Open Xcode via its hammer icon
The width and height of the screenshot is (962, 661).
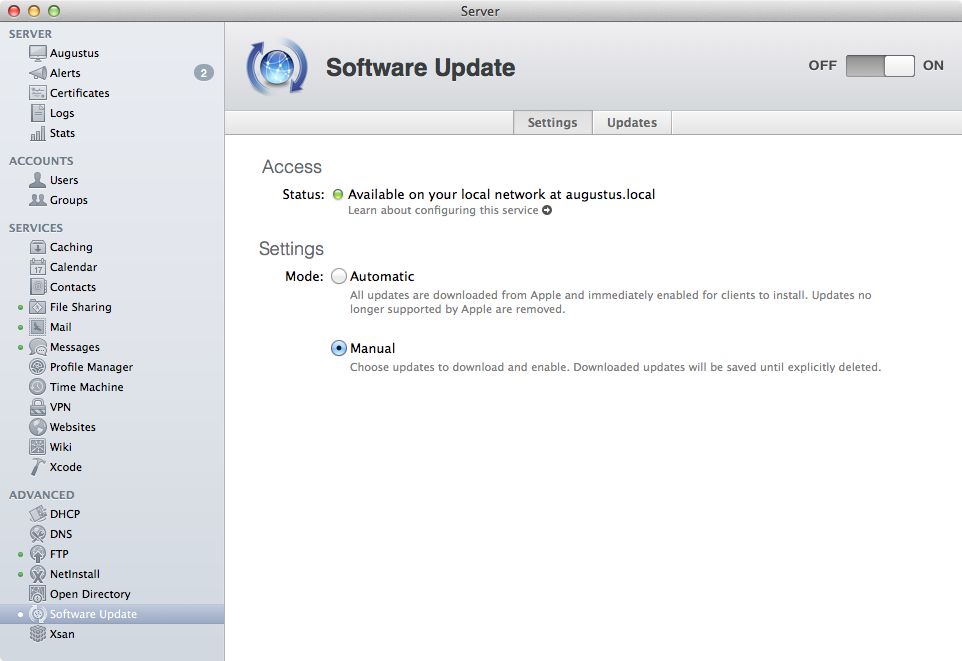37,467
